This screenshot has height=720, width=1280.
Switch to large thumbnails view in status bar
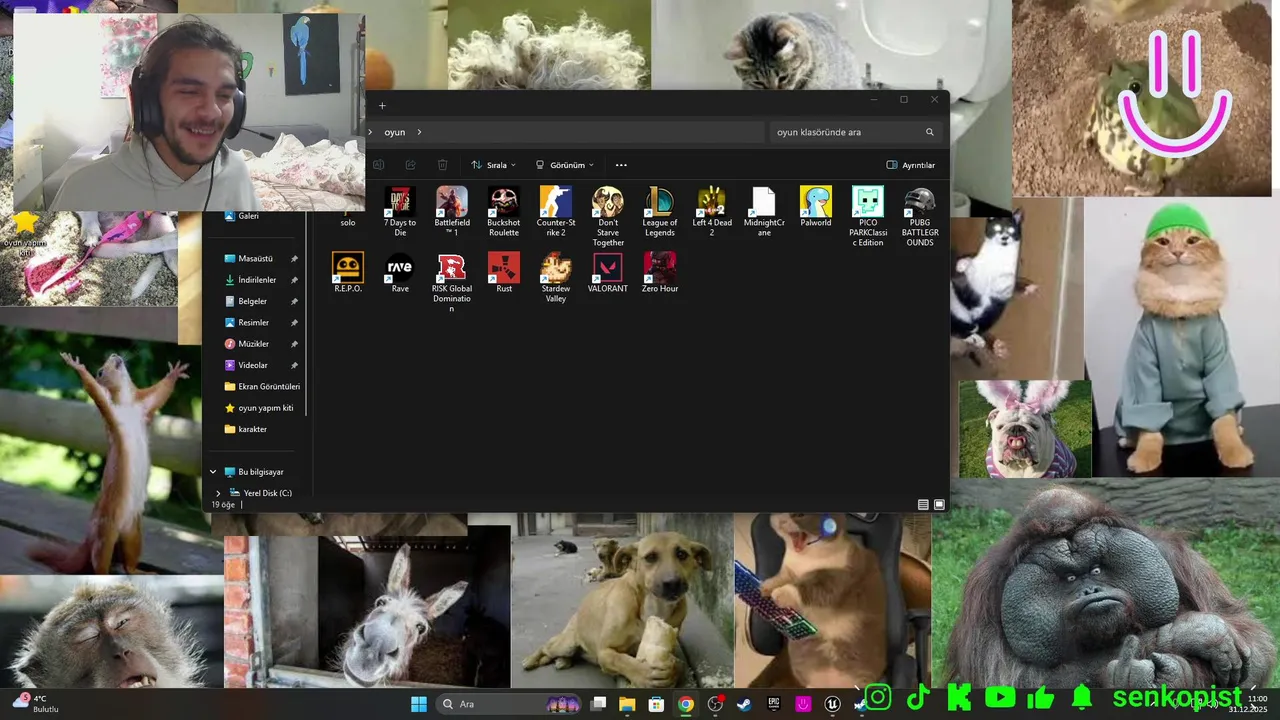coord(939,505)
